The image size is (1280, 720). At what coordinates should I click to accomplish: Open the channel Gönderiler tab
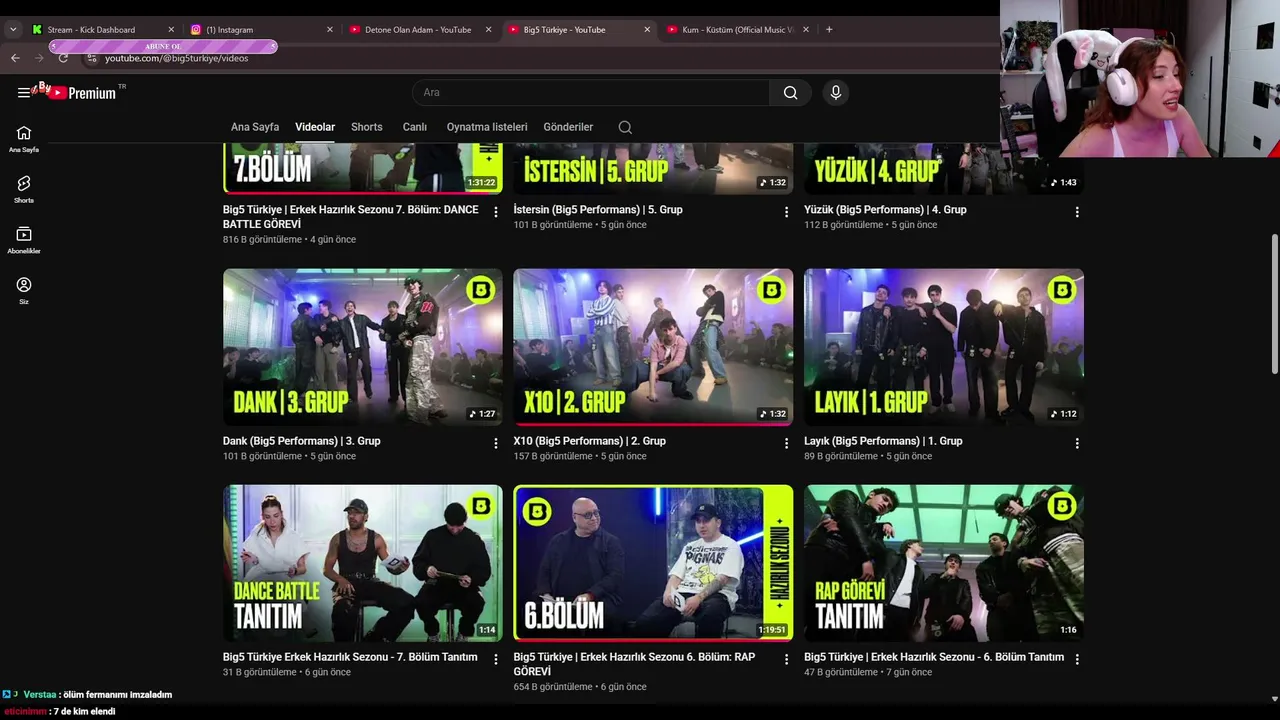pos(568,127)
